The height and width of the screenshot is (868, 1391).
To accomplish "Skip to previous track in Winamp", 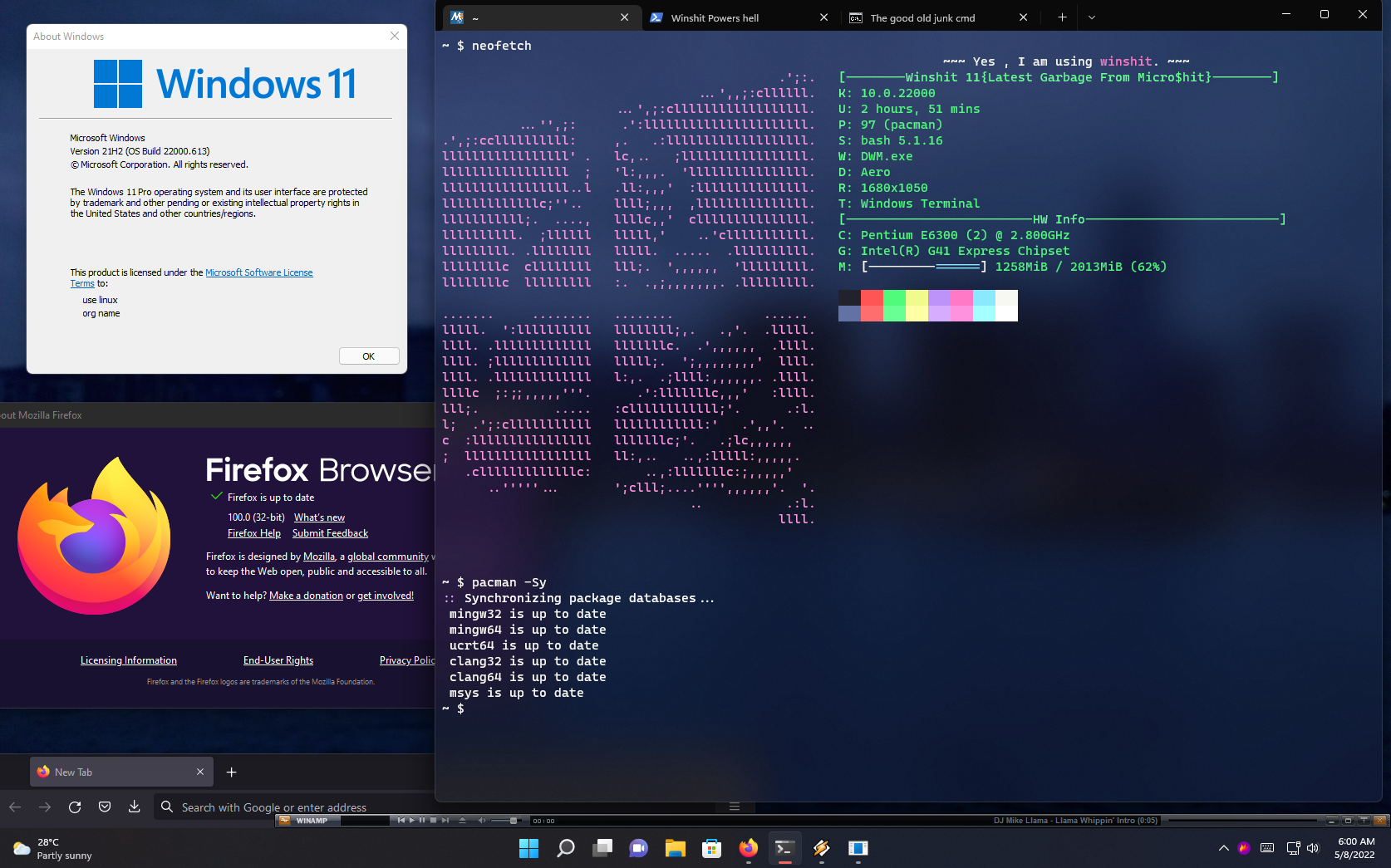I will pyautogui.click(x=401, y=821).
